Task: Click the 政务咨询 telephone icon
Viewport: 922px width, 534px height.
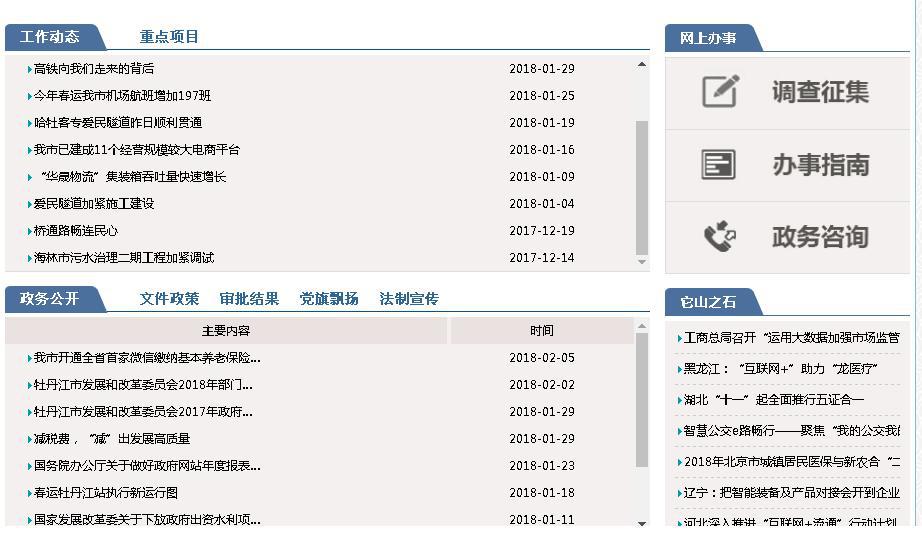Action: [719, 237]
